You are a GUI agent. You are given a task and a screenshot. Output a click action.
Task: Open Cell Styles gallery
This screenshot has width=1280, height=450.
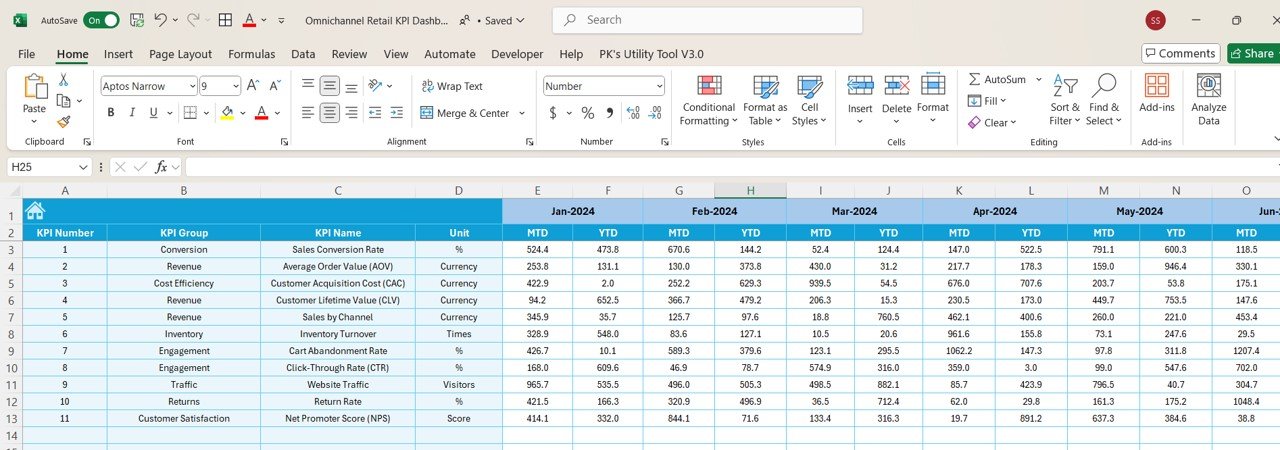click(809, 100)
